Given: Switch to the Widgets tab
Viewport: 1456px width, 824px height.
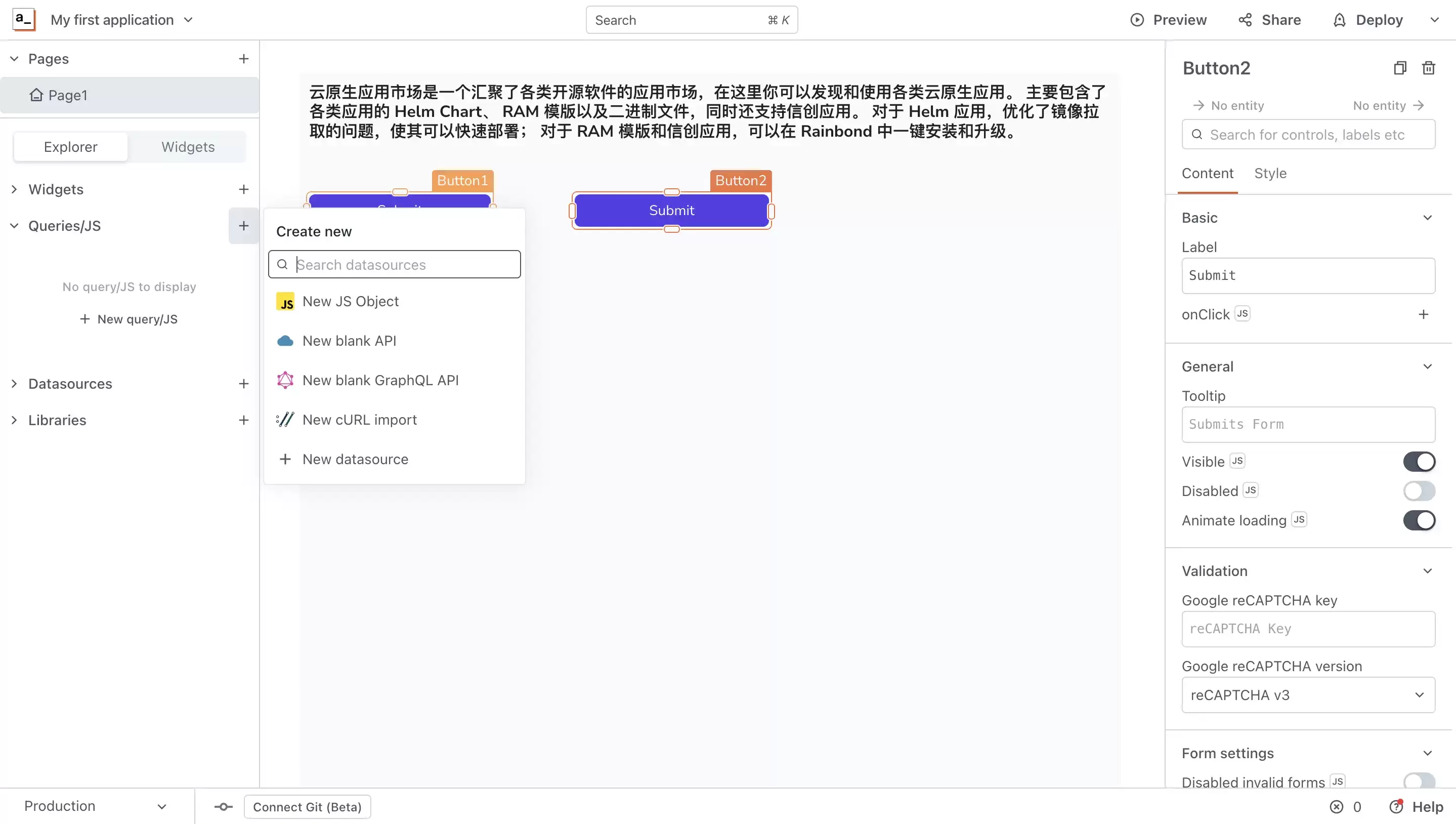Looking at the screenshot, I should [x=188, y=147].
